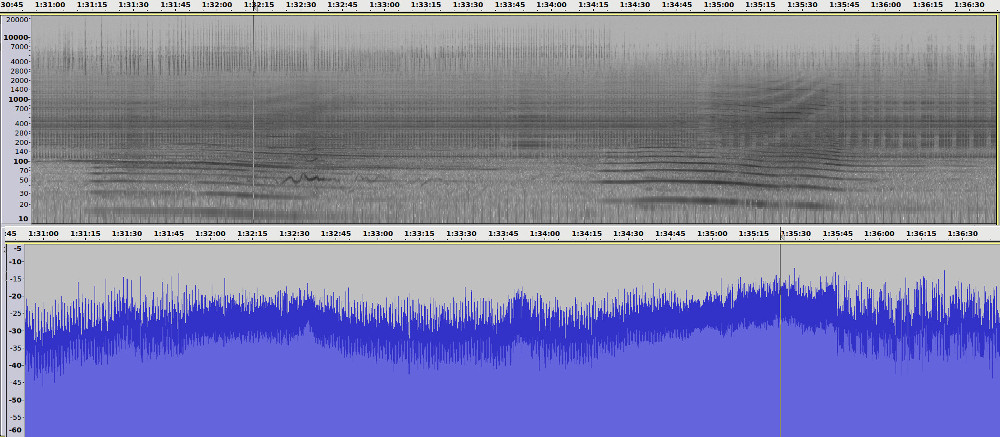Click the vertical cursor line in the spectrogram
Image resolution: width=1000 pixels, height=437 pixels.
coord(253,120)
